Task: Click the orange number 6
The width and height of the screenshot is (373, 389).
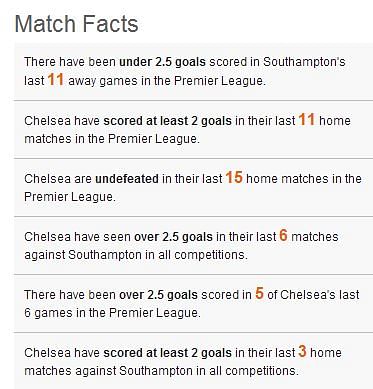Action: [x=283, y=235]
